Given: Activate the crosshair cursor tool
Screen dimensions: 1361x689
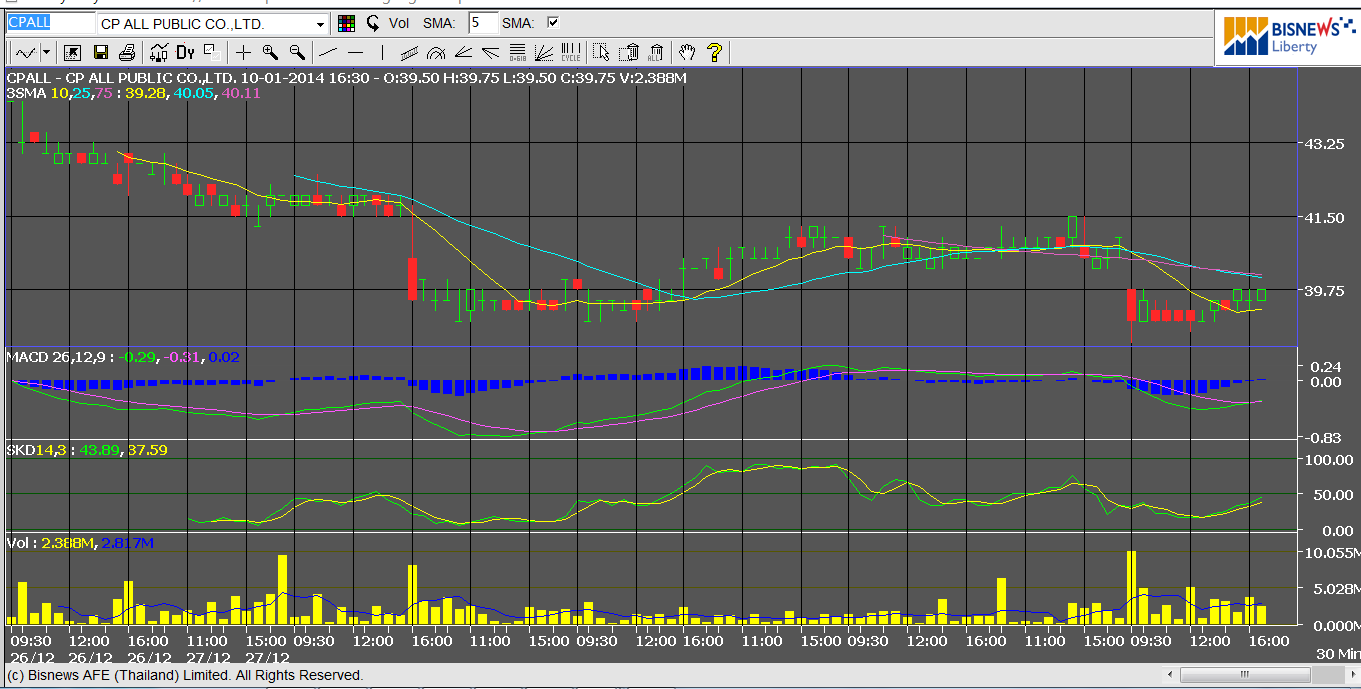Looking at the screenshot, I should coord(243,52).
